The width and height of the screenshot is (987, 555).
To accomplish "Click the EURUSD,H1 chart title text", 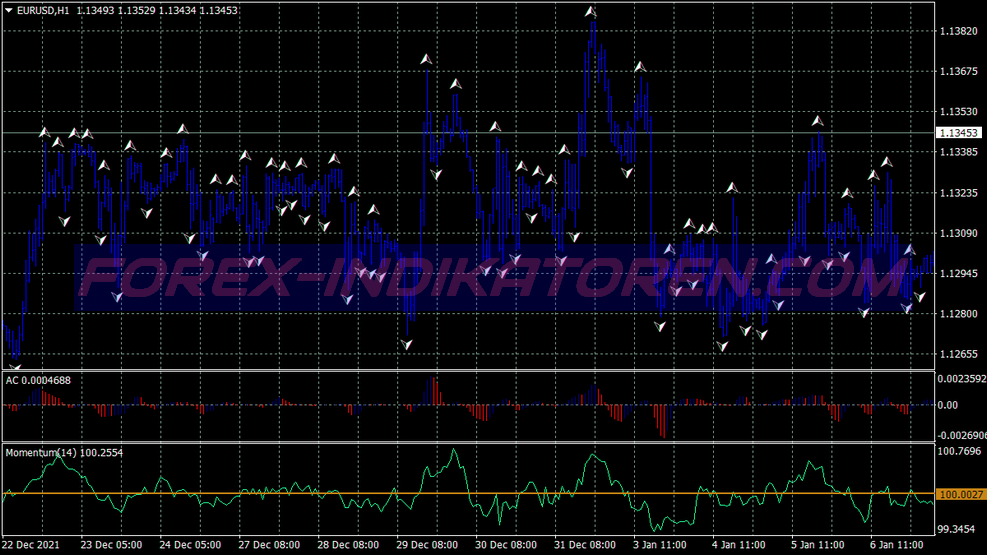I will pos(44,11).
